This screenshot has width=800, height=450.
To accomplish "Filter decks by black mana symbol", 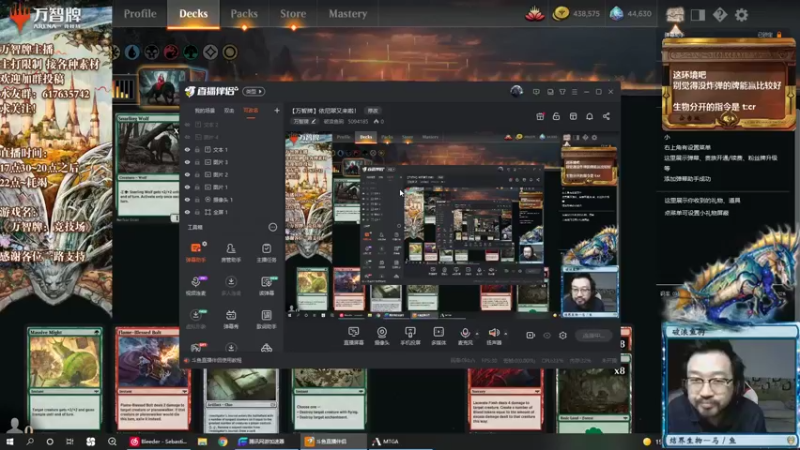I will 152,52.
